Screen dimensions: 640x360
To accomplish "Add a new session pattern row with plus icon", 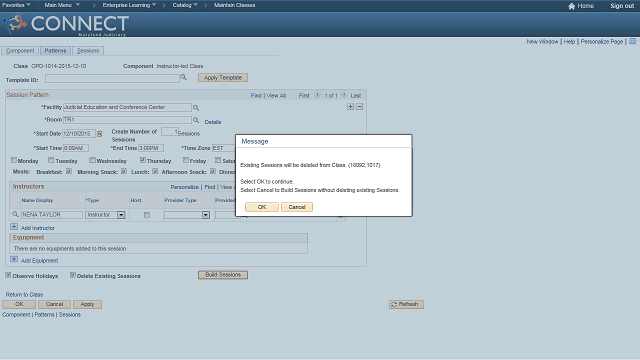I will click(350, 107).
